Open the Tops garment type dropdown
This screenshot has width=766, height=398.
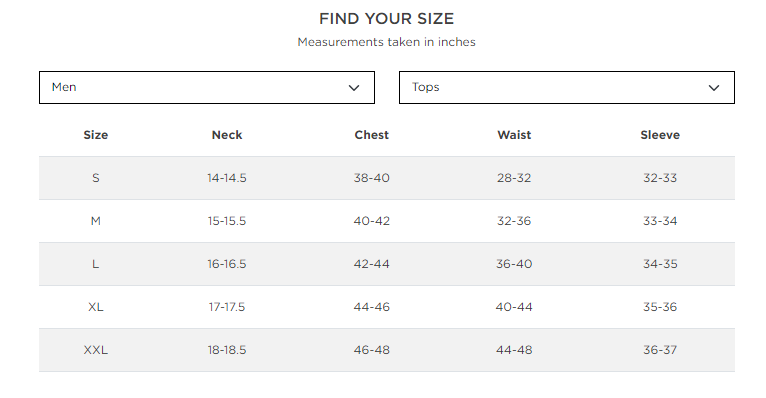tap(567, 87)
